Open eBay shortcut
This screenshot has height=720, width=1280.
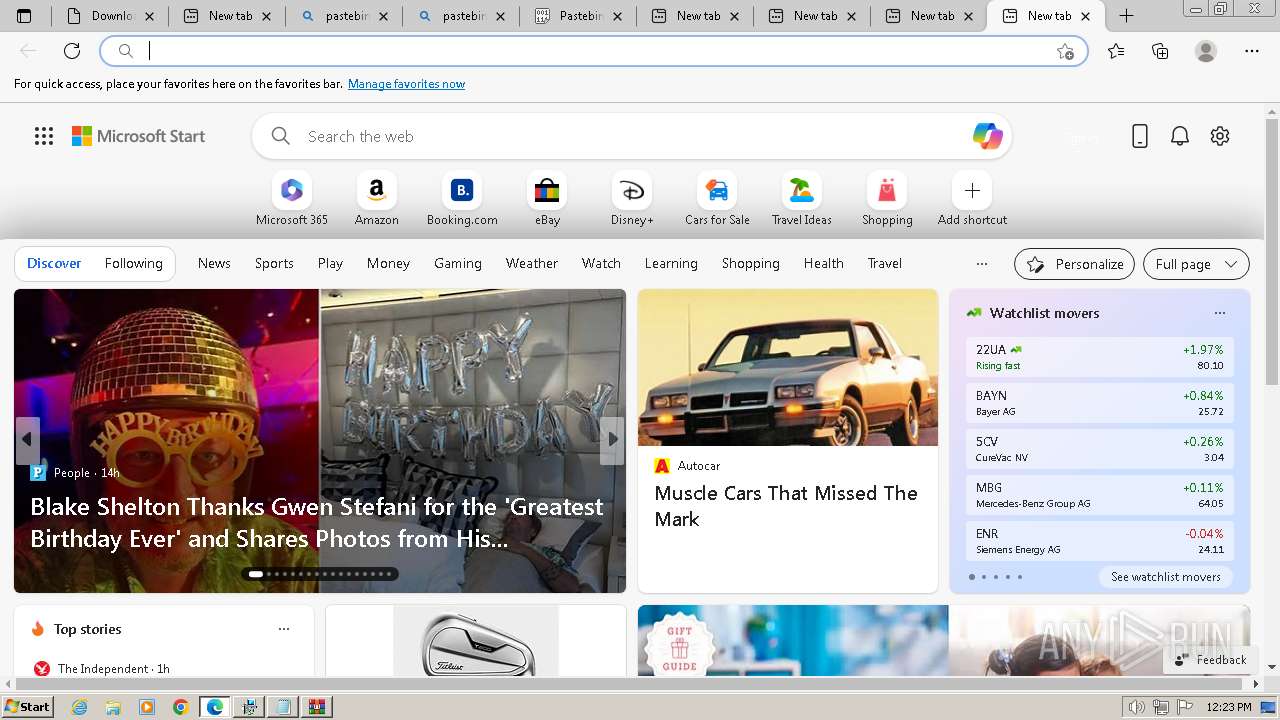[547, 199]
